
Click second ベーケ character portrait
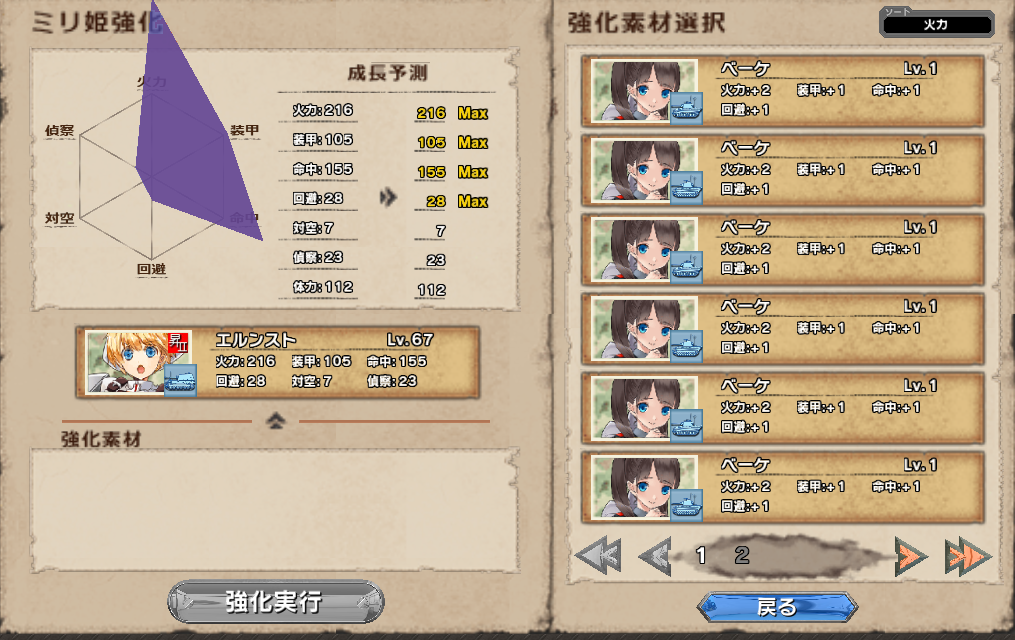(x=645, y=170)
